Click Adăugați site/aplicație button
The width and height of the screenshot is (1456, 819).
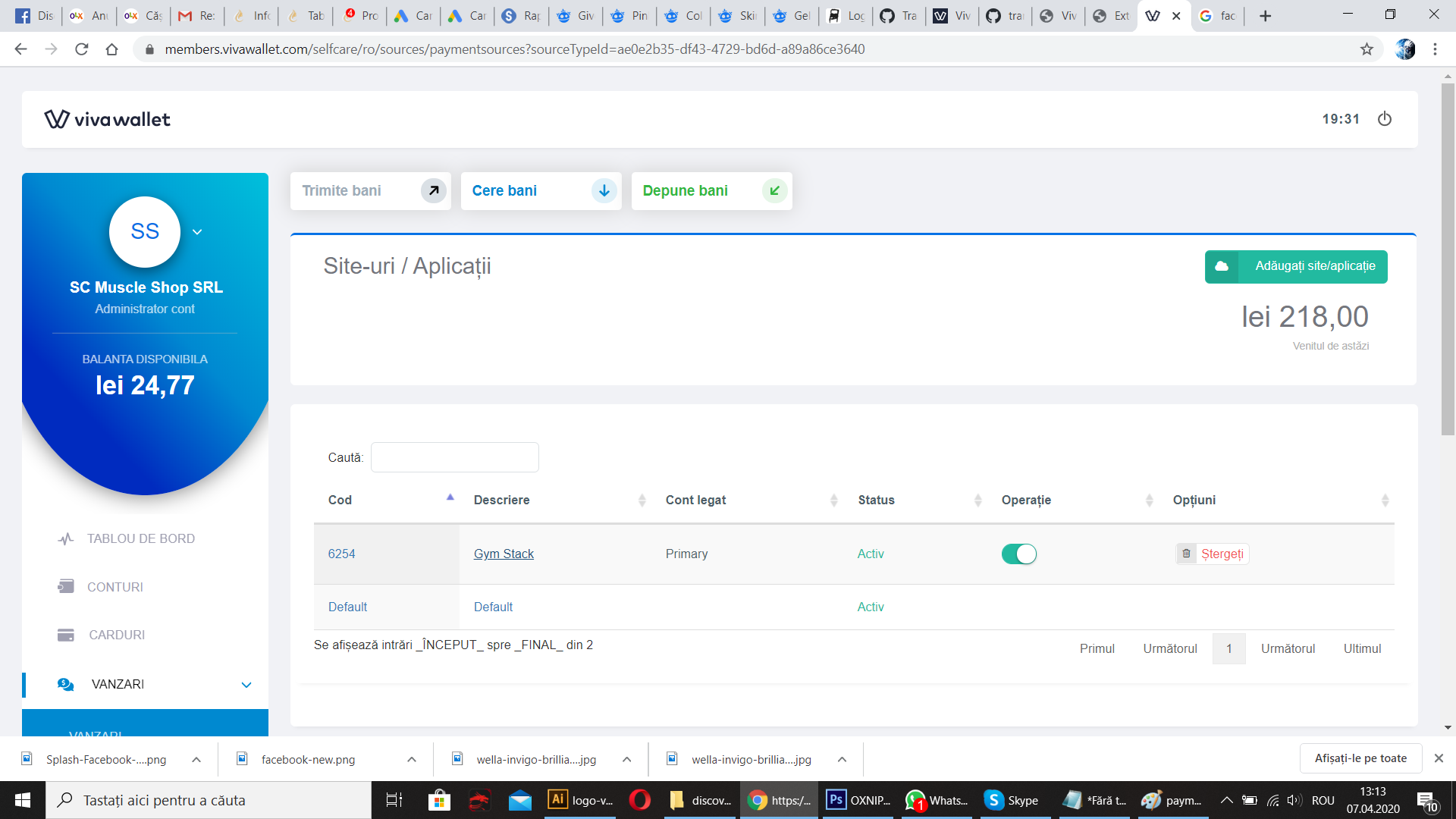click(1296, 266)
